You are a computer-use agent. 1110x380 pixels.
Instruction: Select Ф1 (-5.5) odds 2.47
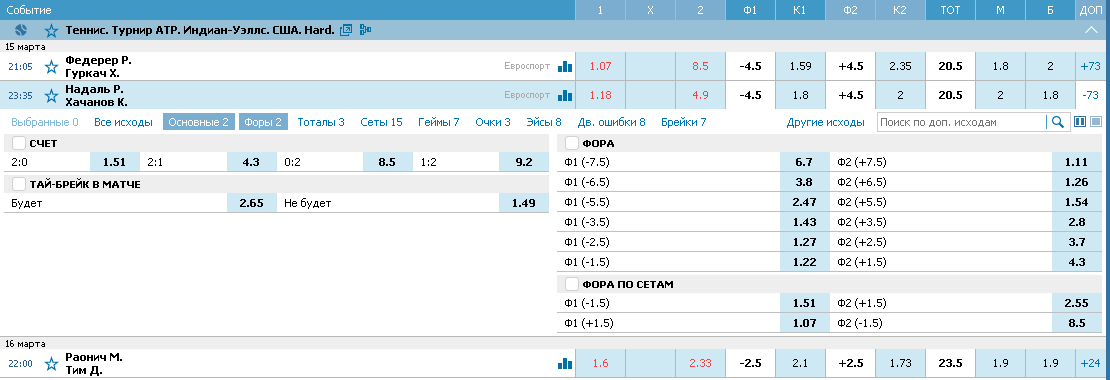coord(804,202)
